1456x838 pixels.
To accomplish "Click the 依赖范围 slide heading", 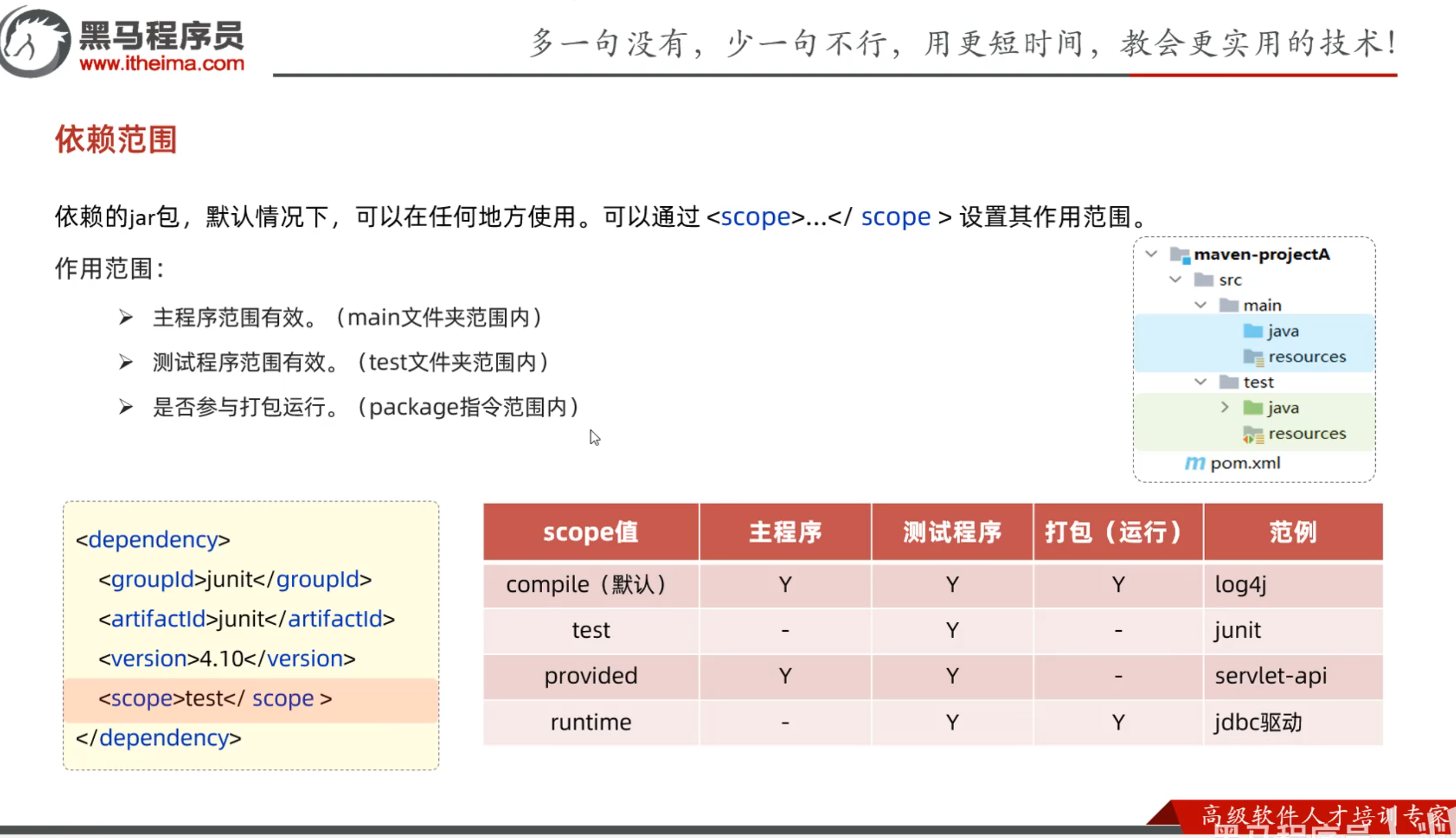I will pos(116,139).
